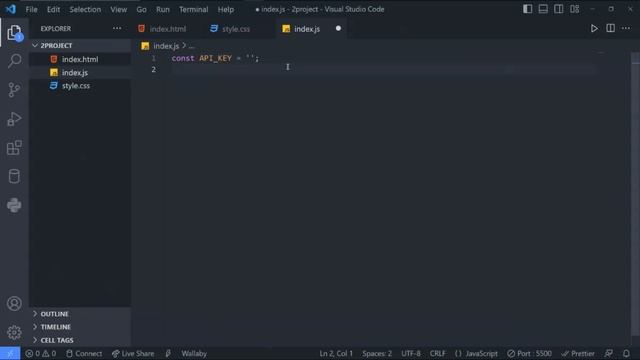Open the Python view in activity bar
The image size is (640, 360).
tap(14, 205)
